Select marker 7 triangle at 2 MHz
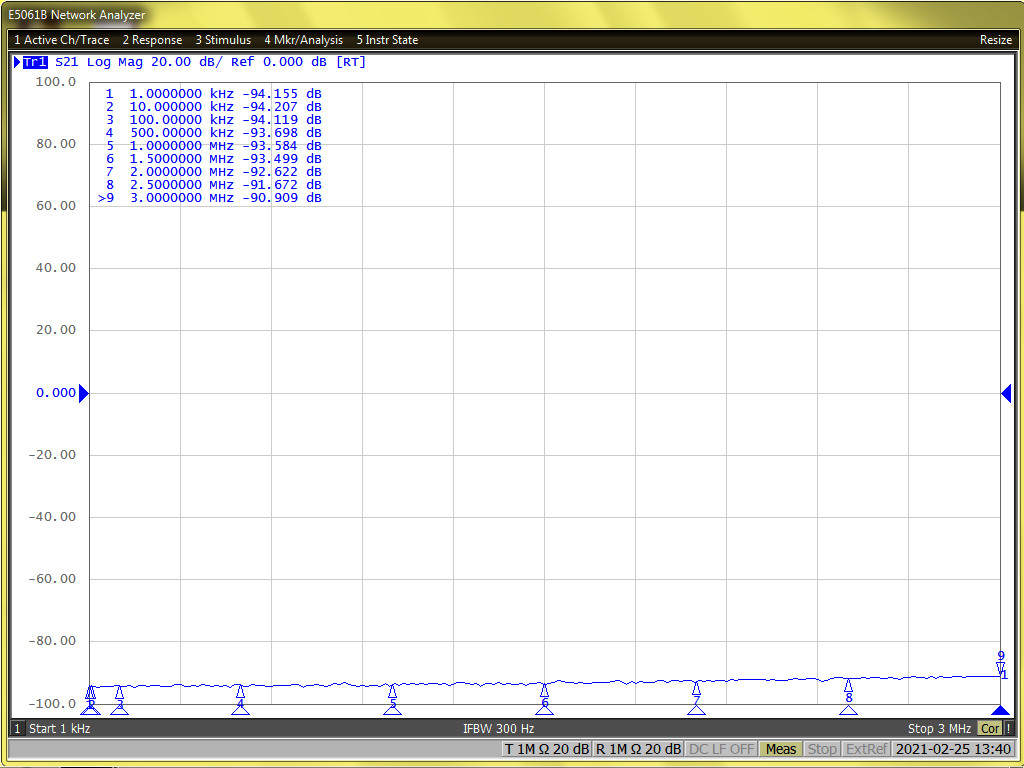This screenshot has height=768, width=1024. coord(696,689)
